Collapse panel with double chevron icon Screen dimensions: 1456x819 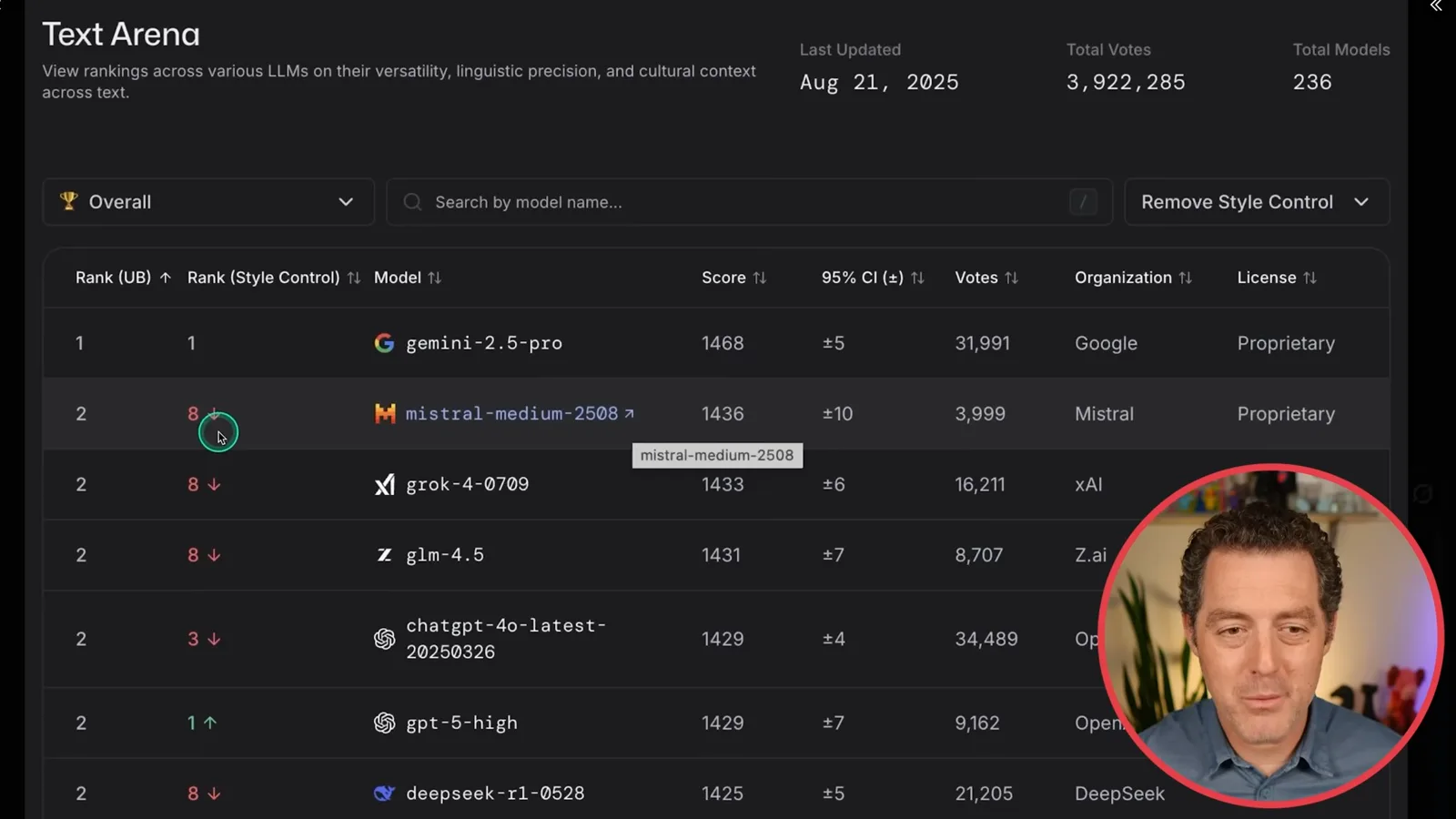pyautogui.click(x=1435, y=6)
